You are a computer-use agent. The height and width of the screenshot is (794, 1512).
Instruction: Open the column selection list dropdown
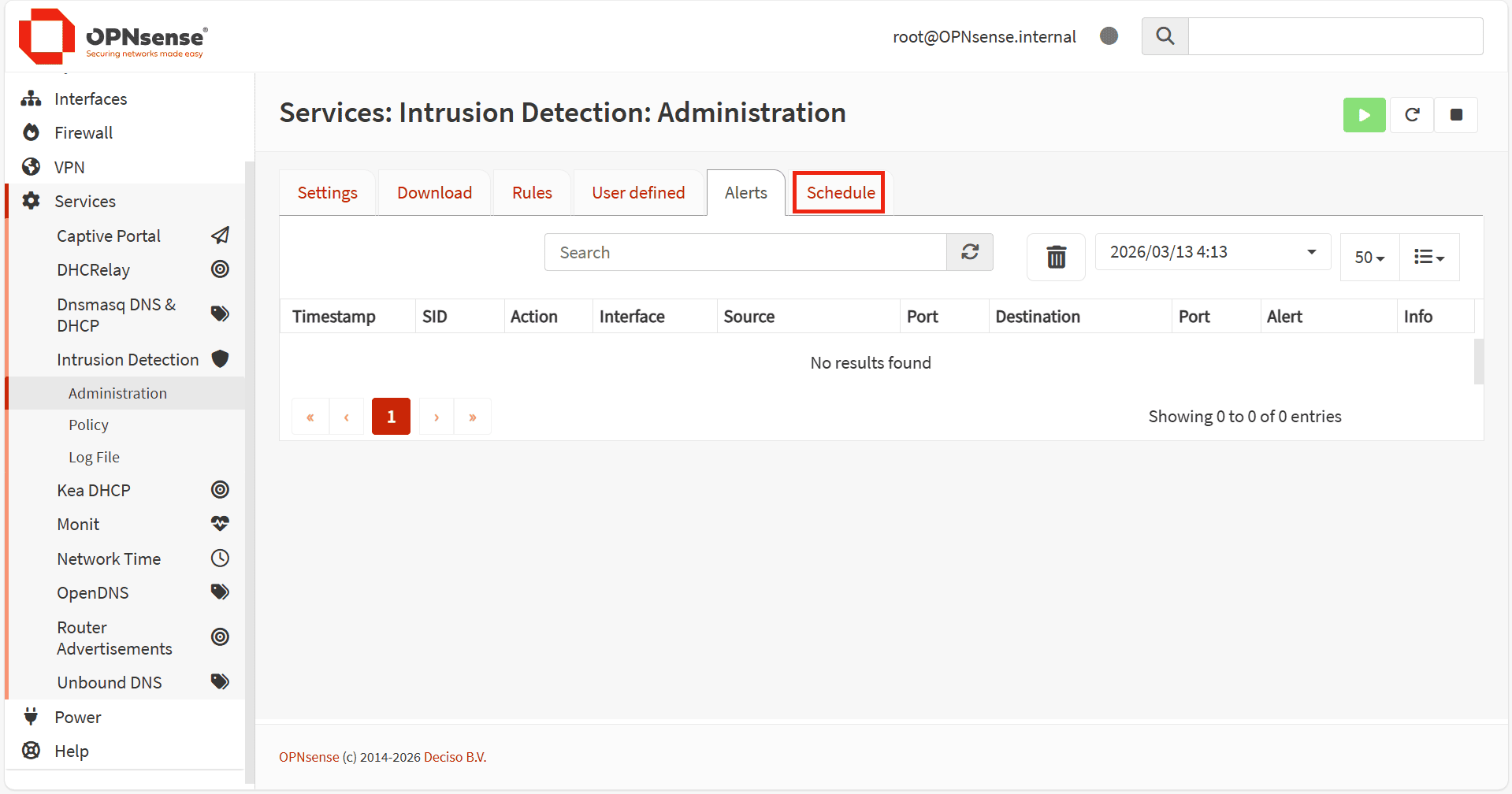tap(1428, 258)
